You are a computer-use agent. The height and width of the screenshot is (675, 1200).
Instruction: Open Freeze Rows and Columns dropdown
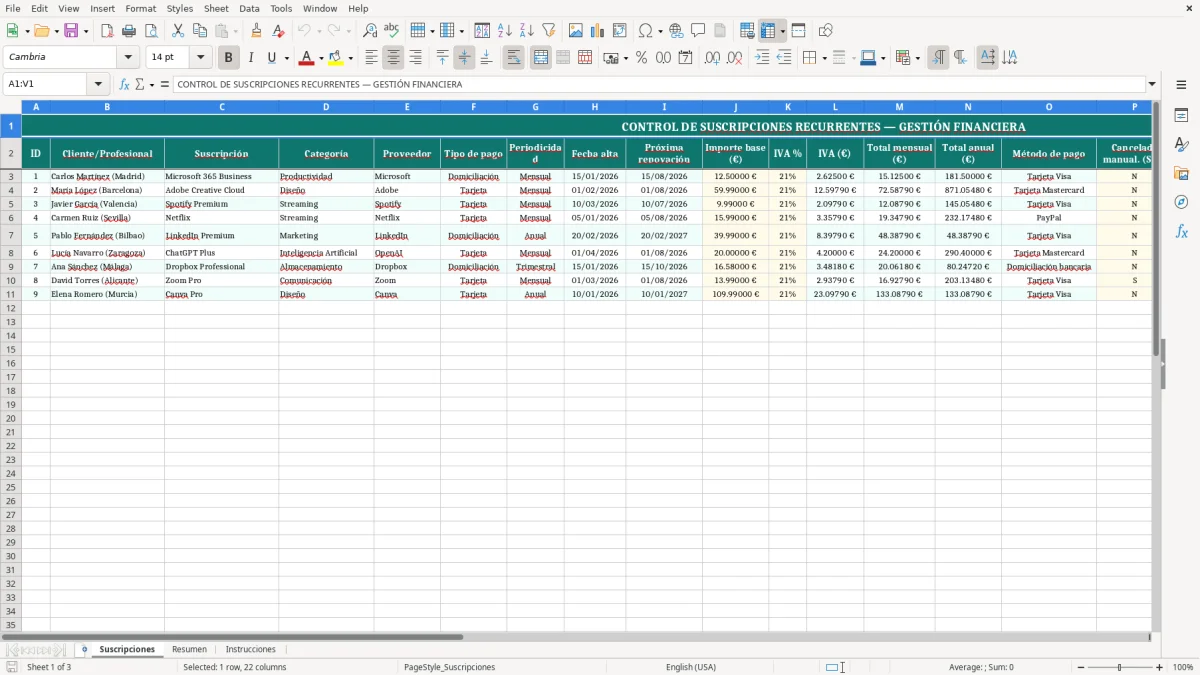pyautogui.click(x=783, y=31)
